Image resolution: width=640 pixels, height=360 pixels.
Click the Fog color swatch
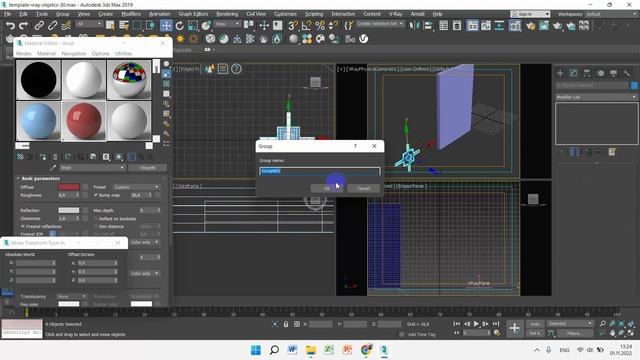point(69,304)
